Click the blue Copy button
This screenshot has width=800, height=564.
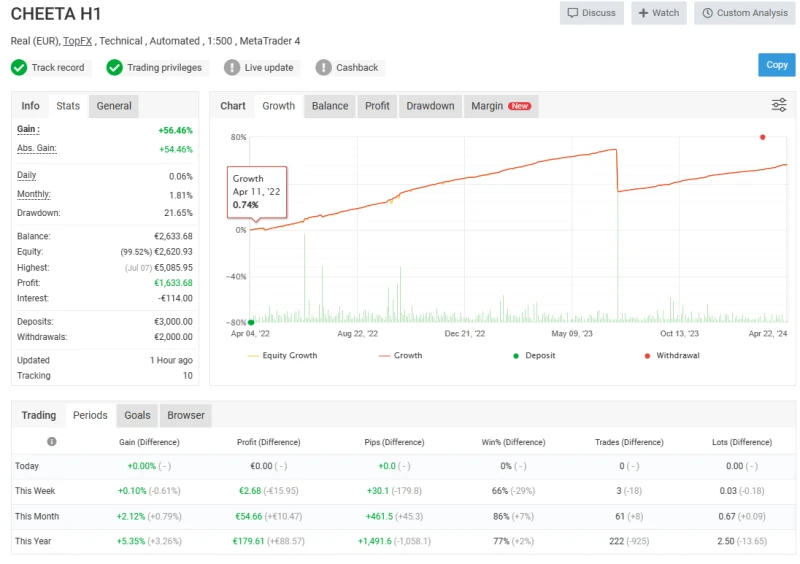[x=776, y=65]
